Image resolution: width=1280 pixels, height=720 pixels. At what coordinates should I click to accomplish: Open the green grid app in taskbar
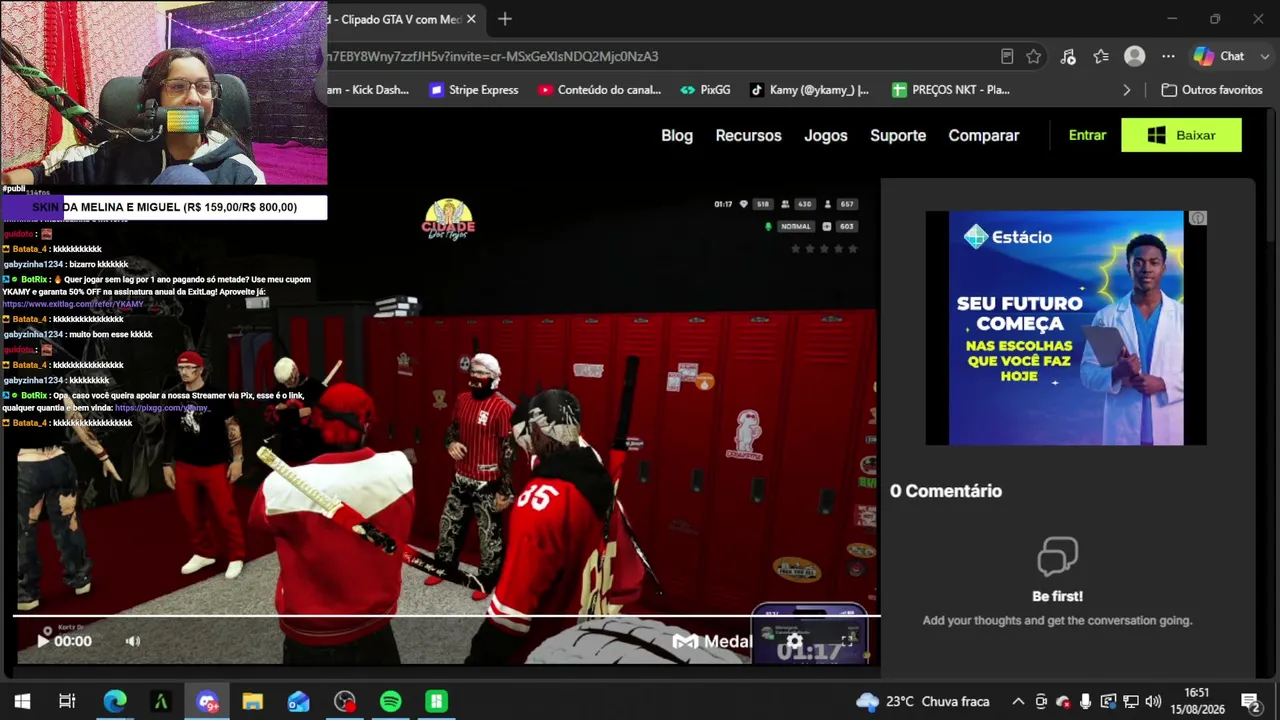click(436, 702)
